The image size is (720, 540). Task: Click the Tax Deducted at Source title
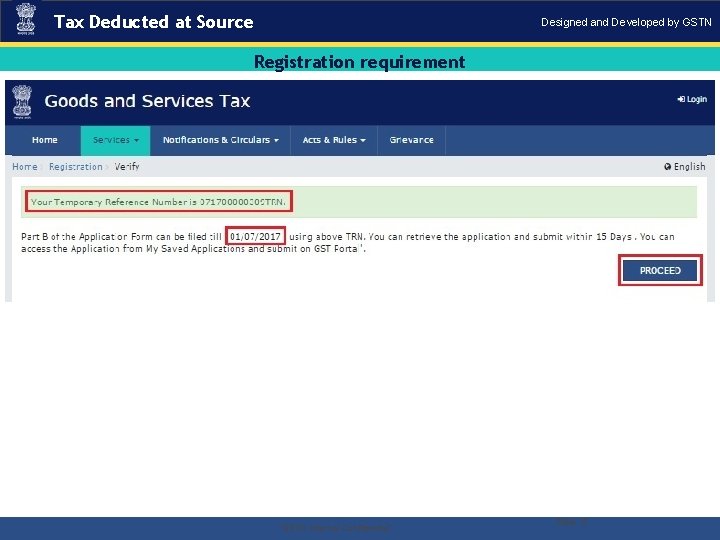[x=154, y=22]
